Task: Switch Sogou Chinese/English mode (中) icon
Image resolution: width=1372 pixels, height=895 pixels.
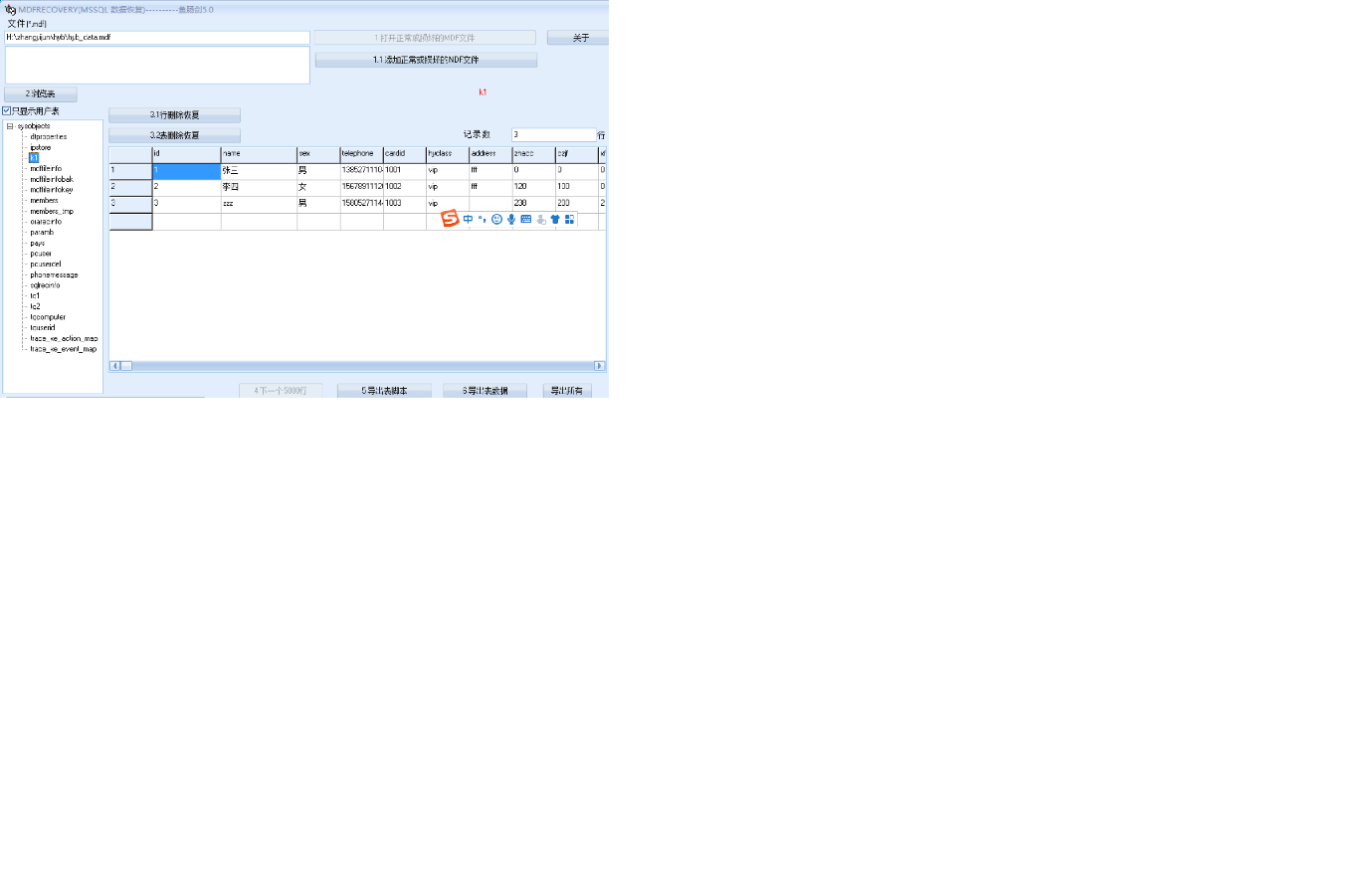Action: click(468, 219)
